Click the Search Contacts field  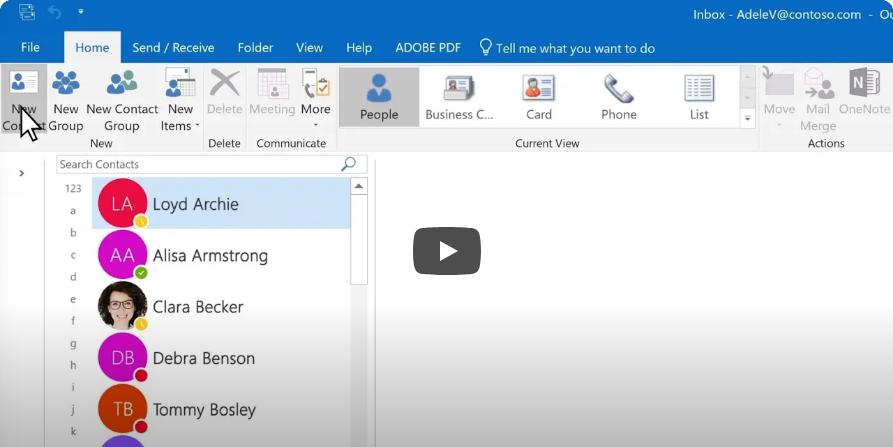(212, 164)
